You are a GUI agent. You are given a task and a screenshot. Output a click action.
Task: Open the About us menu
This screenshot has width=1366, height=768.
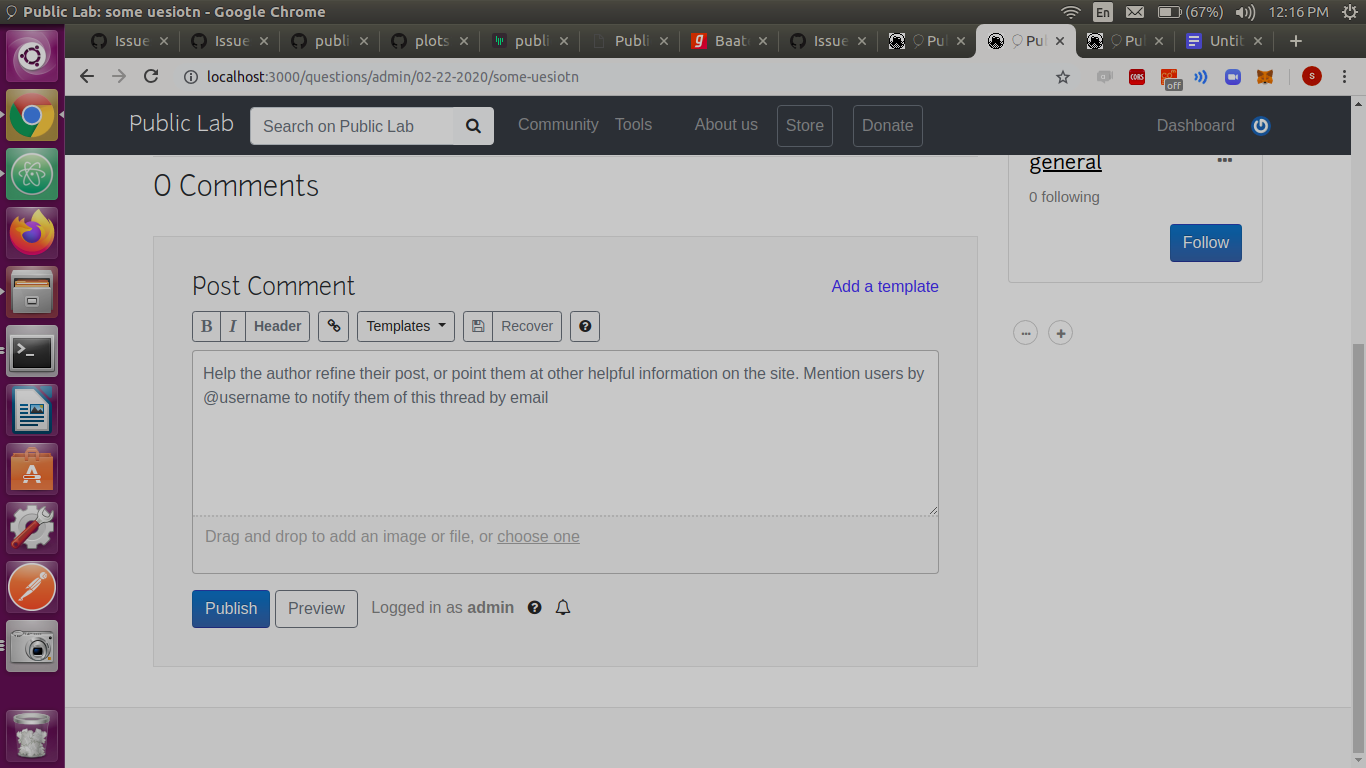pyautogui.click(x=726, y=125)
